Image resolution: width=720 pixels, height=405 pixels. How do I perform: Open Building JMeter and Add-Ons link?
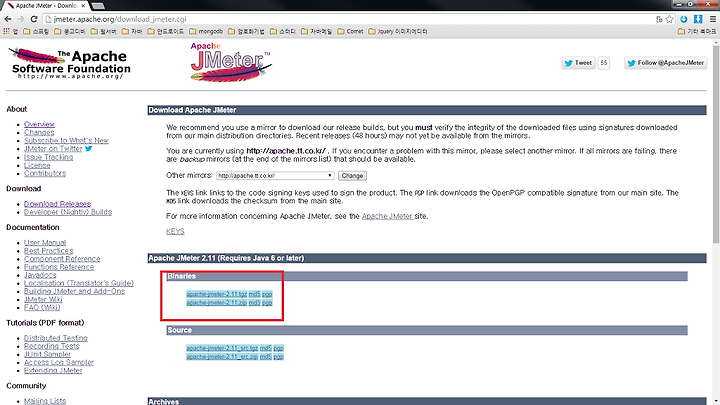74,291
